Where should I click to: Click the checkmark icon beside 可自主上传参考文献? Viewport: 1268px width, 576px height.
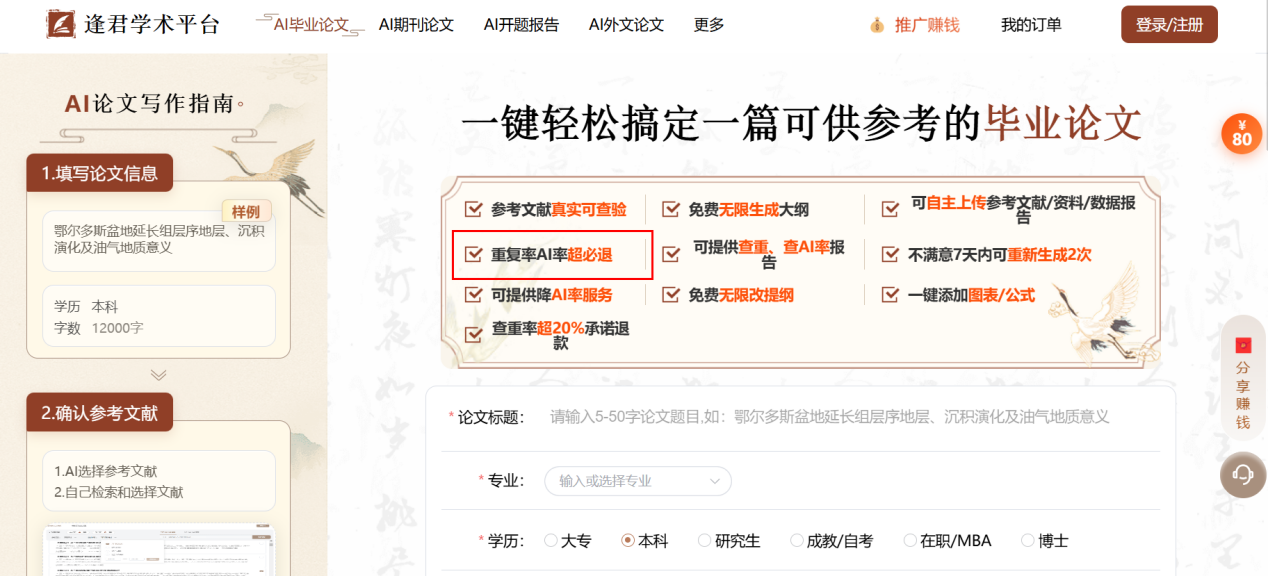coord(891,209)
